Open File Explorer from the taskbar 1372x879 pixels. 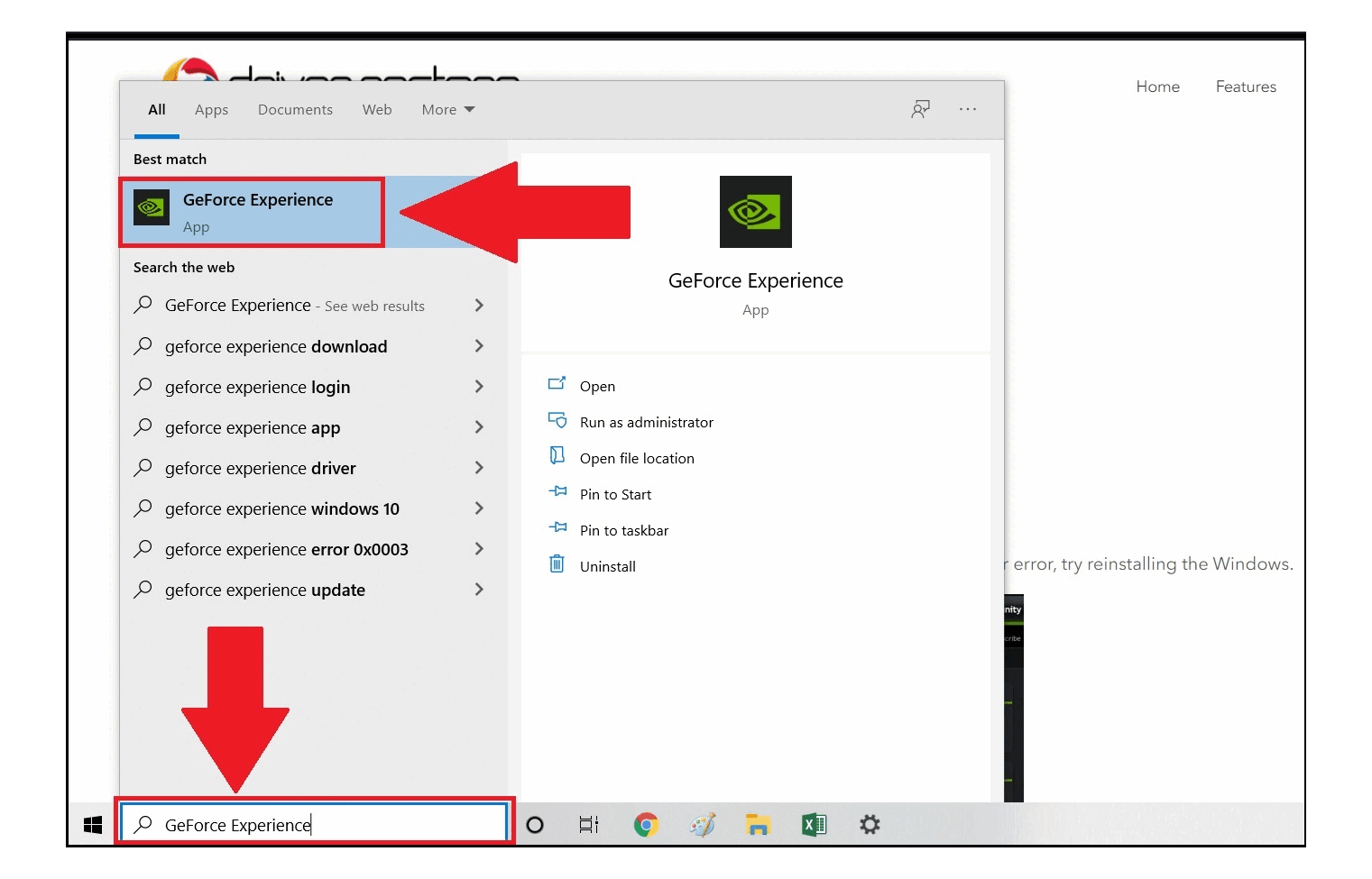(758, 825)
